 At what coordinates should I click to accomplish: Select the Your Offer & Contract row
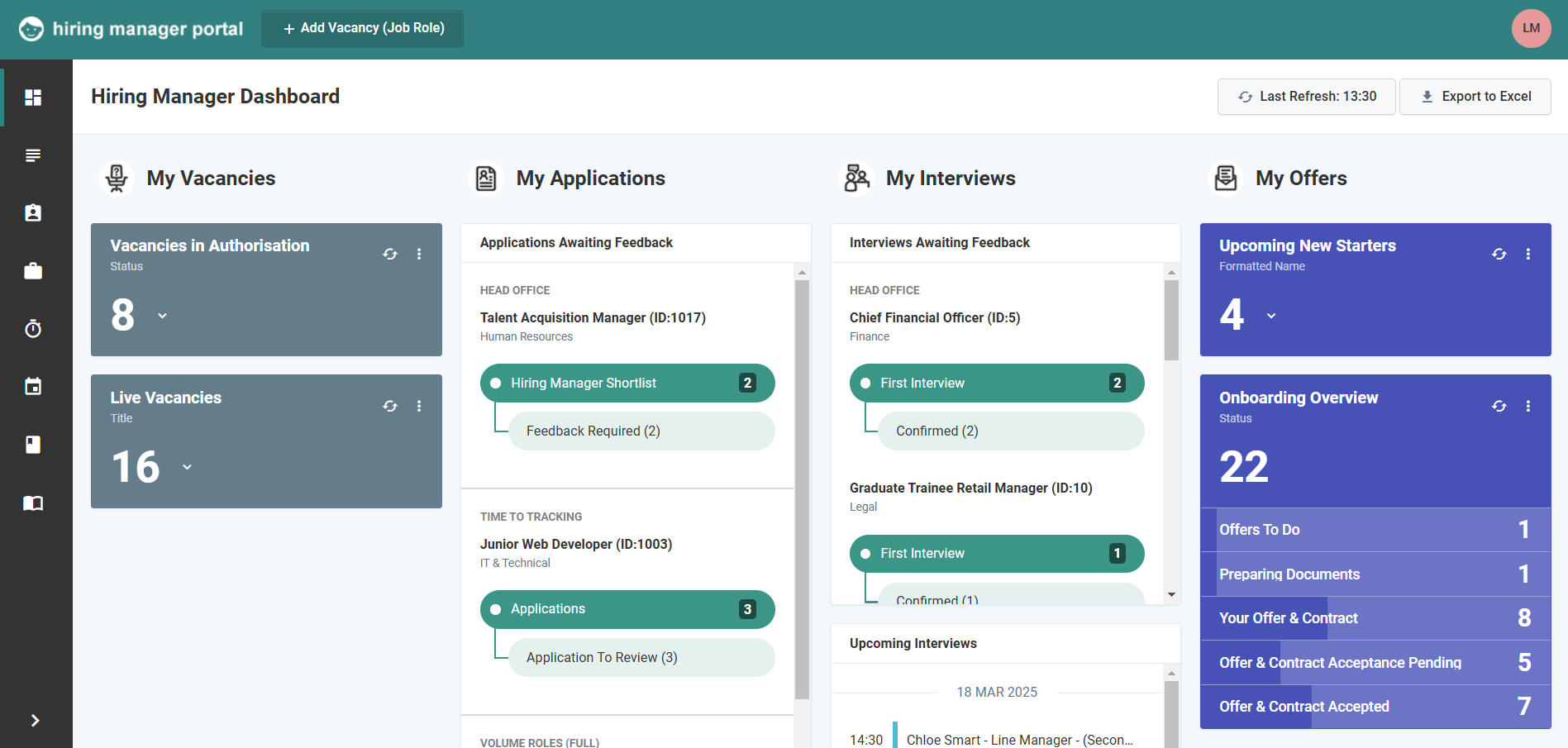(1375, 618)
